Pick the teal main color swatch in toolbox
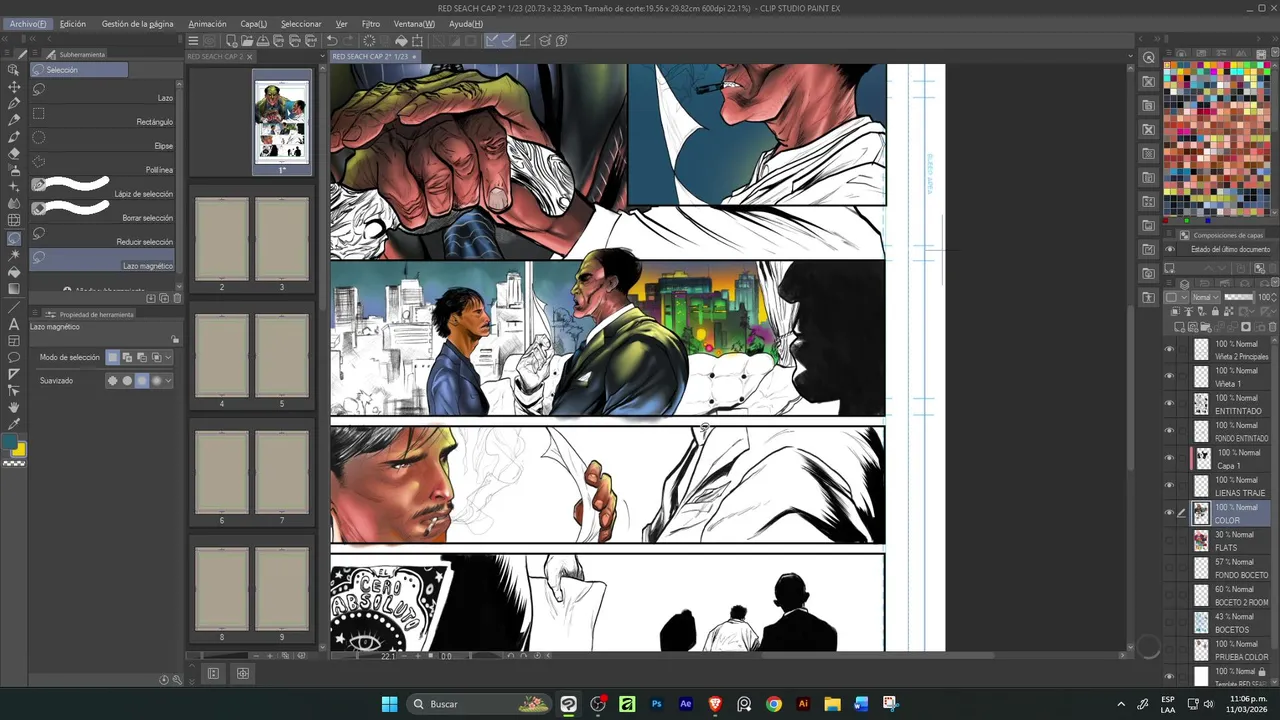This screenshot has height=720, width=1280. (x=9, y=442)
